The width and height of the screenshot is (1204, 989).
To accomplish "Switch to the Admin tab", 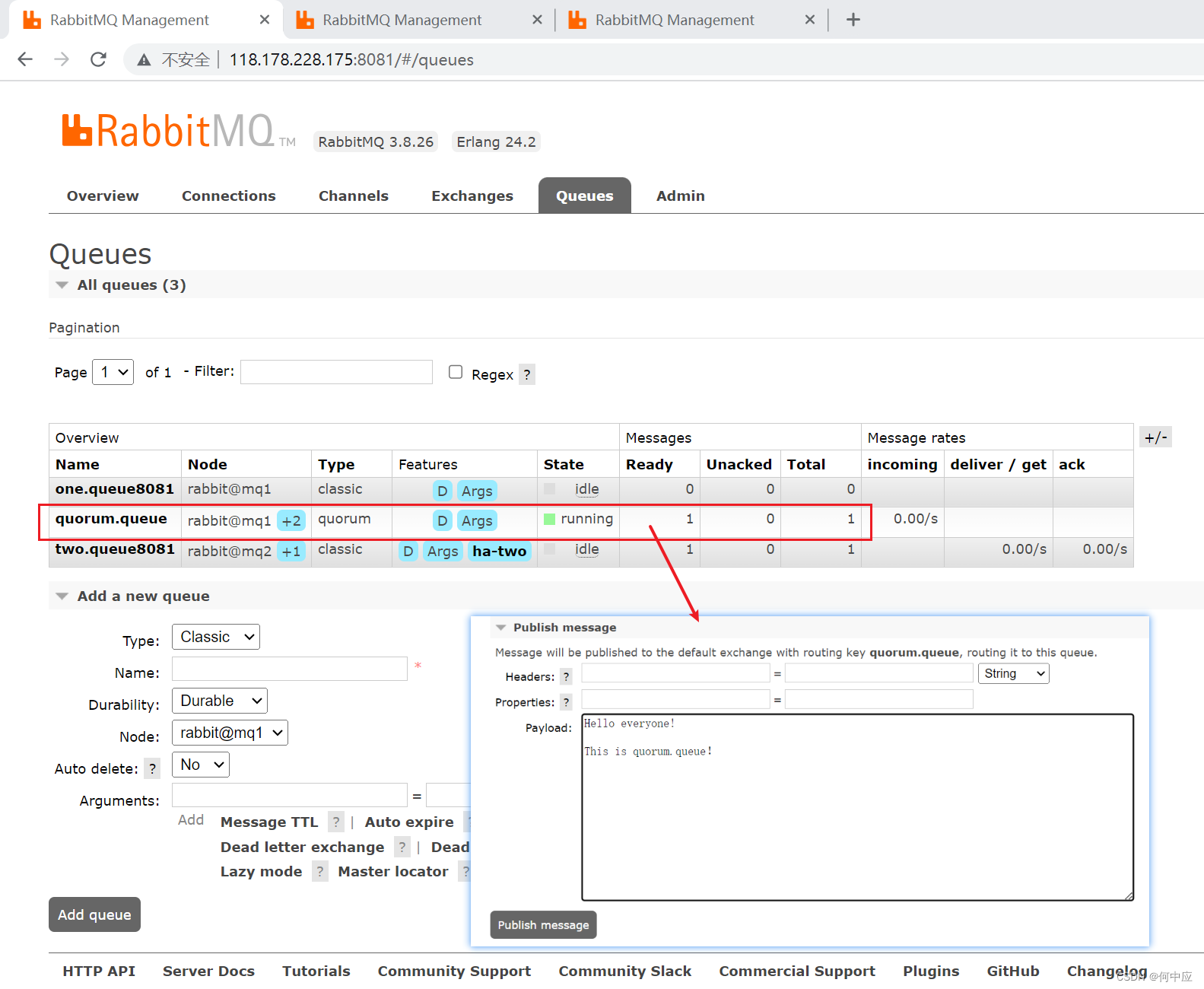I will point(681,196).
